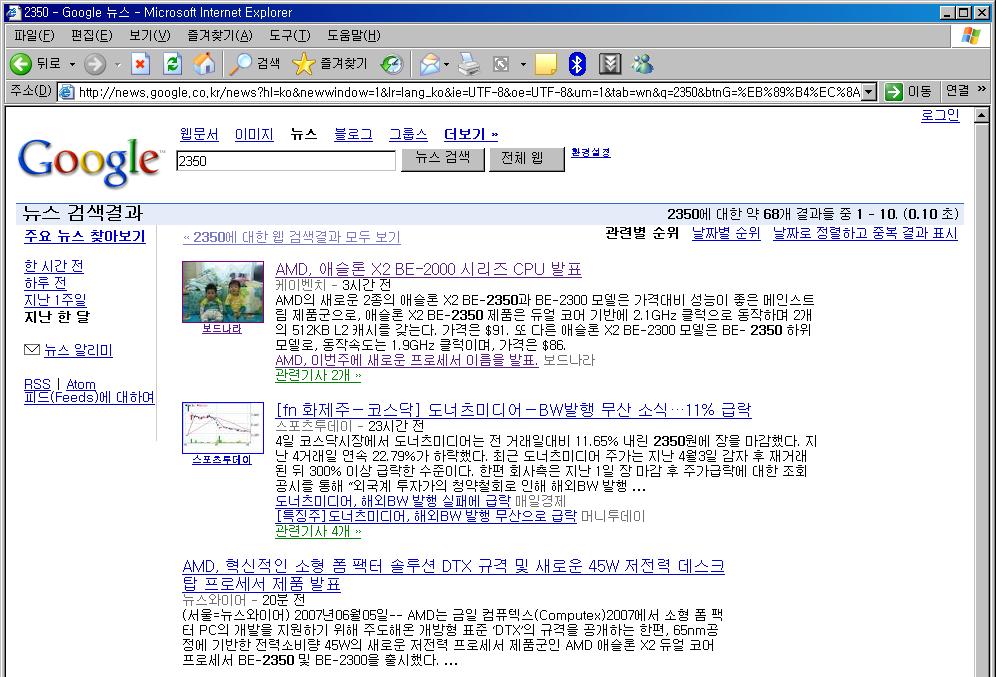Open the 보기(V) menu
996x677 pixels.
(148, 36)
